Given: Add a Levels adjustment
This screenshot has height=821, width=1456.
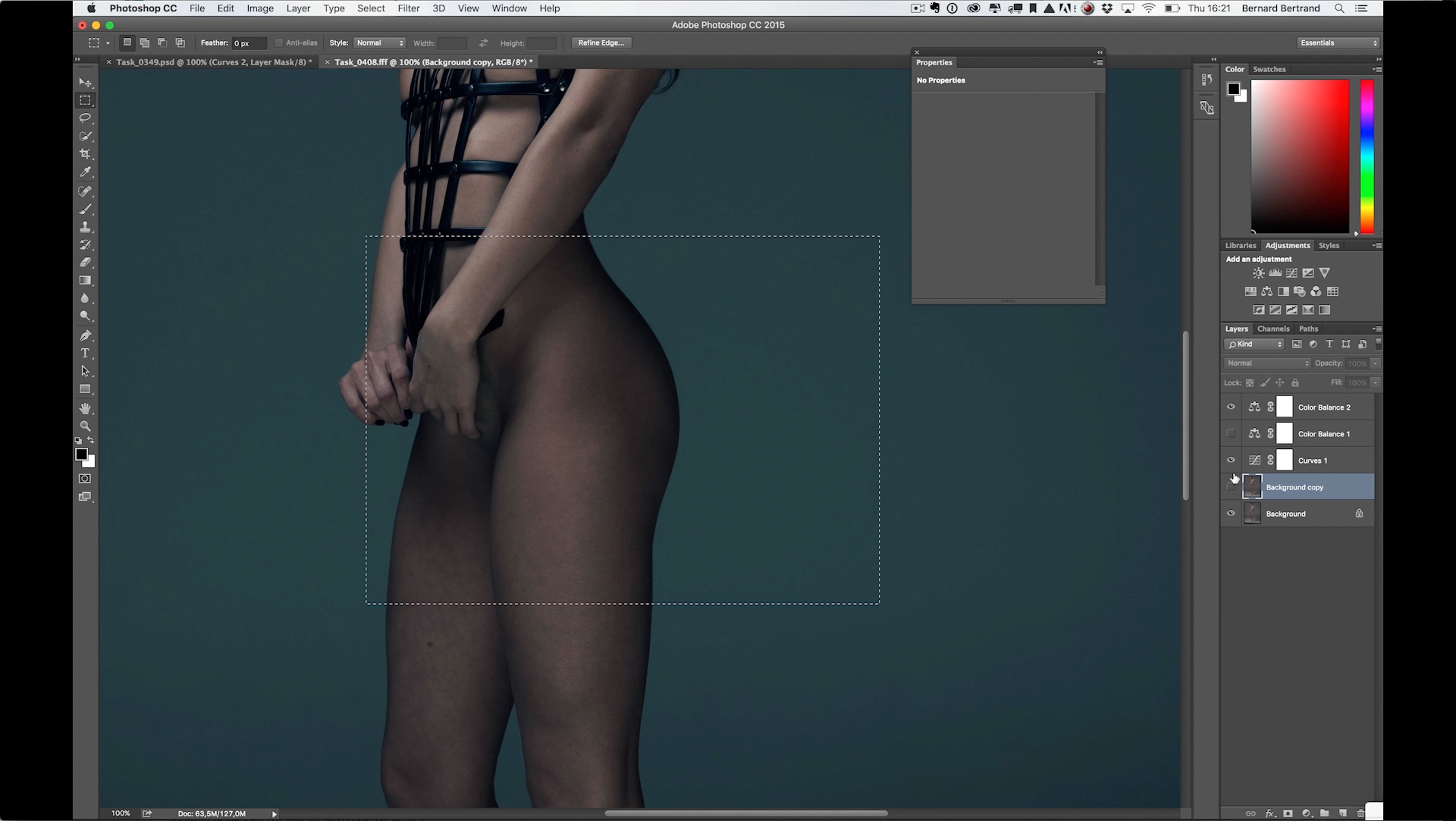Looking at the screenshot, I should pos(1275,273).
